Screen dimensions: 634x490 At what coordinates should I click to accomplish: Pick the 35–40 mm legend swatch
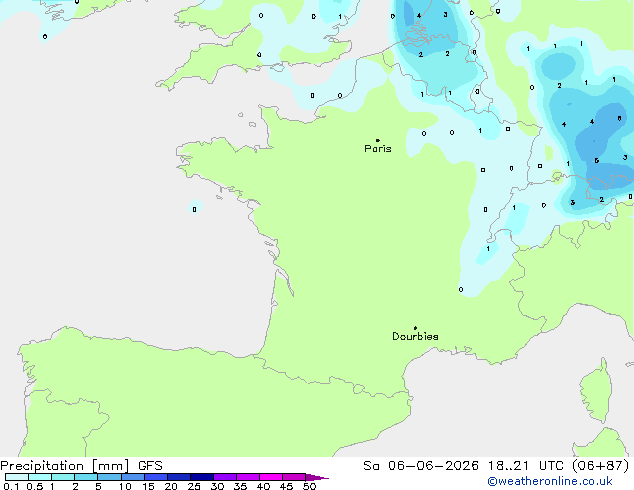click(248, 477)
